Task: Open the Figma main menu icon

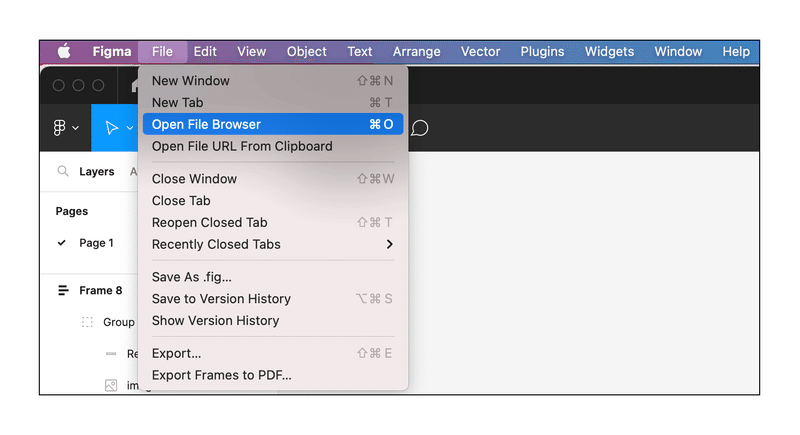Action: click(x=59, y=127)
